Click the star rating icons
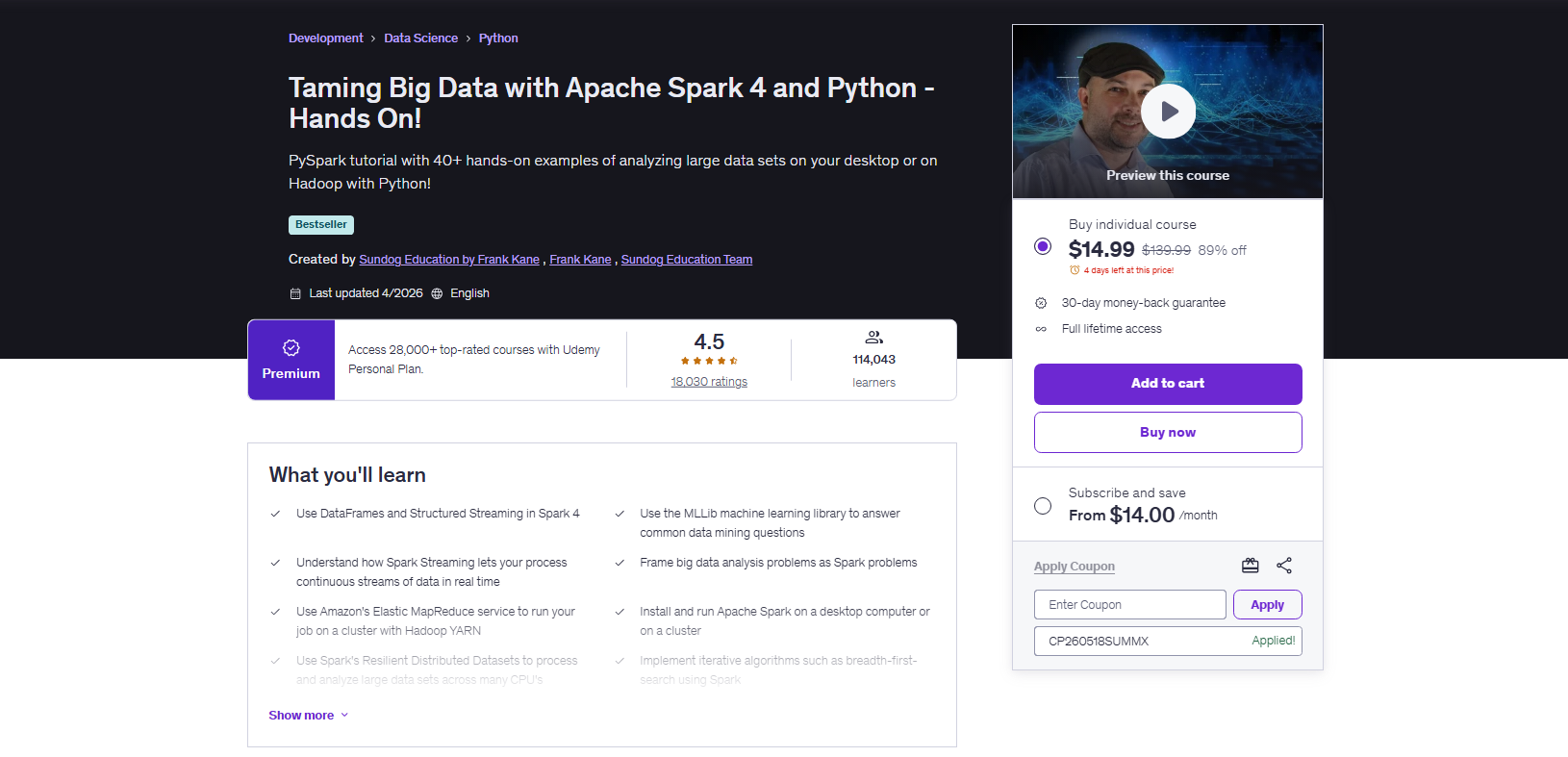The height and width of the screenshot is (757, 1568). click(x=709, y=361)
